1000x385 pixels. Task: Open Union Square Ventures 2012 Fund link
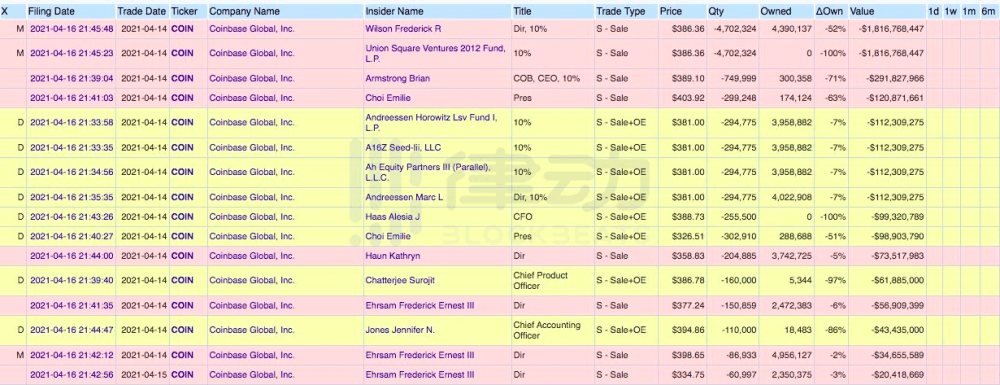click(x=436, y=54)
